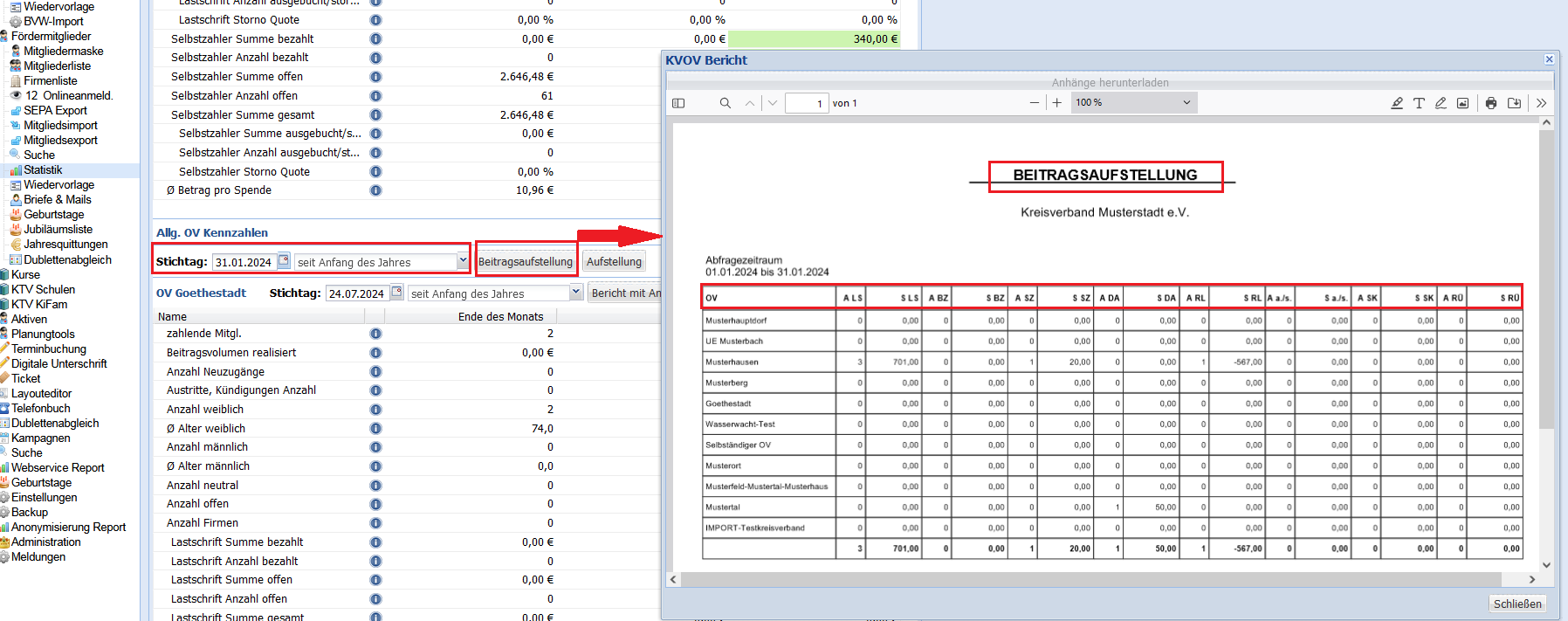Open calendar picker next to 31.01.2024
1568x621 pixels.
(x=284, y=261)
